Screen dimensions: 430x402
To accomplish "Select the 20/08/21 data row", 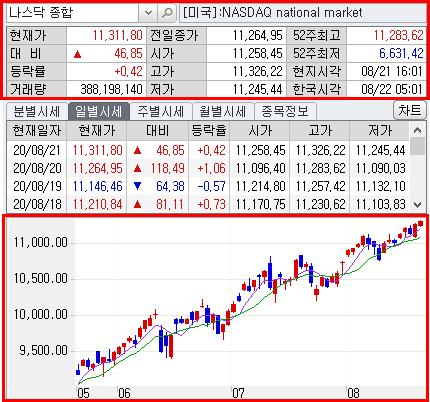I will (208, 150).
